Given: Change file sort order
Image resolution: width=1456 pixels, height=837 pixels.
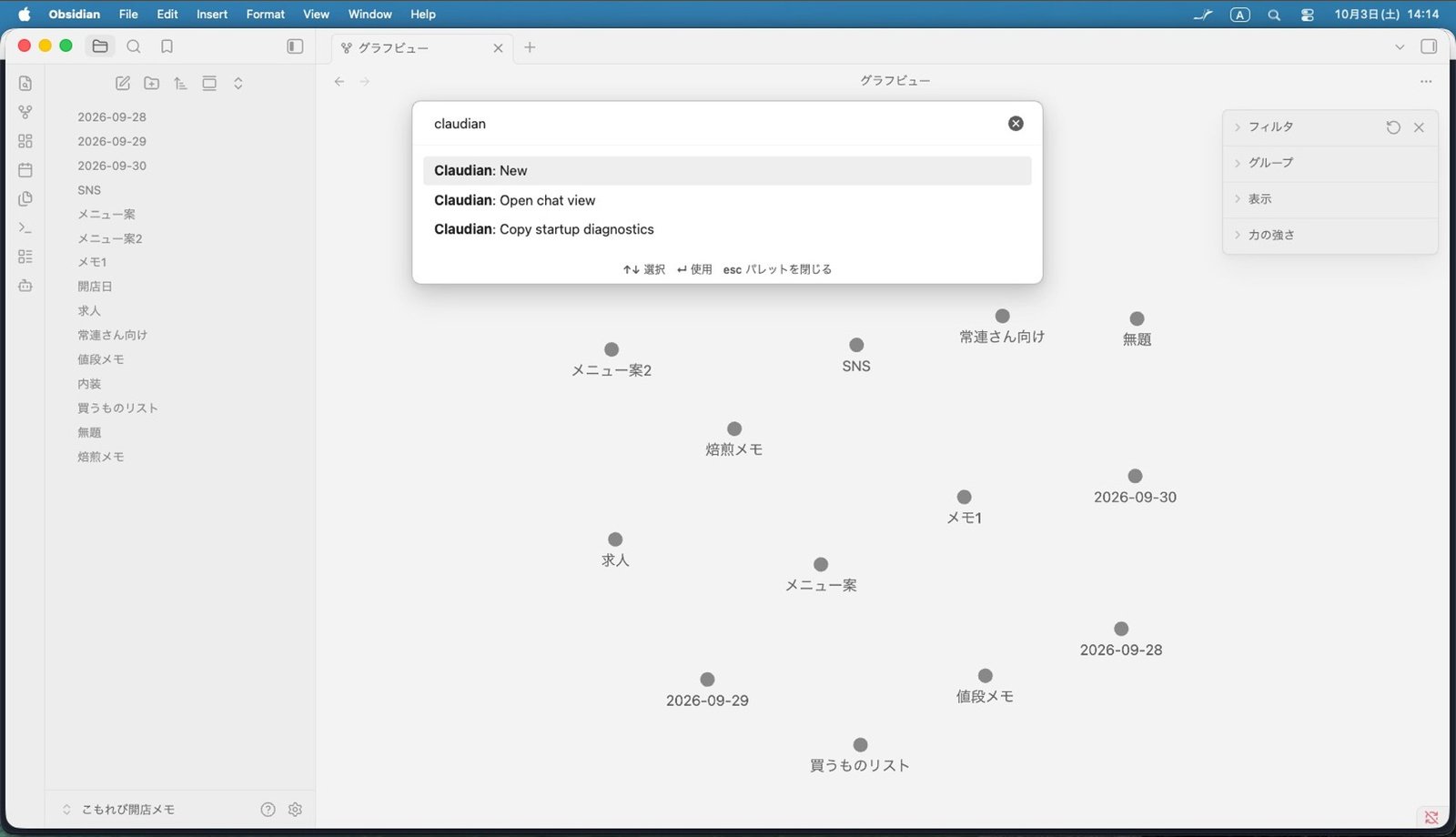Looking at the screenshot, I should coord(180,84).
